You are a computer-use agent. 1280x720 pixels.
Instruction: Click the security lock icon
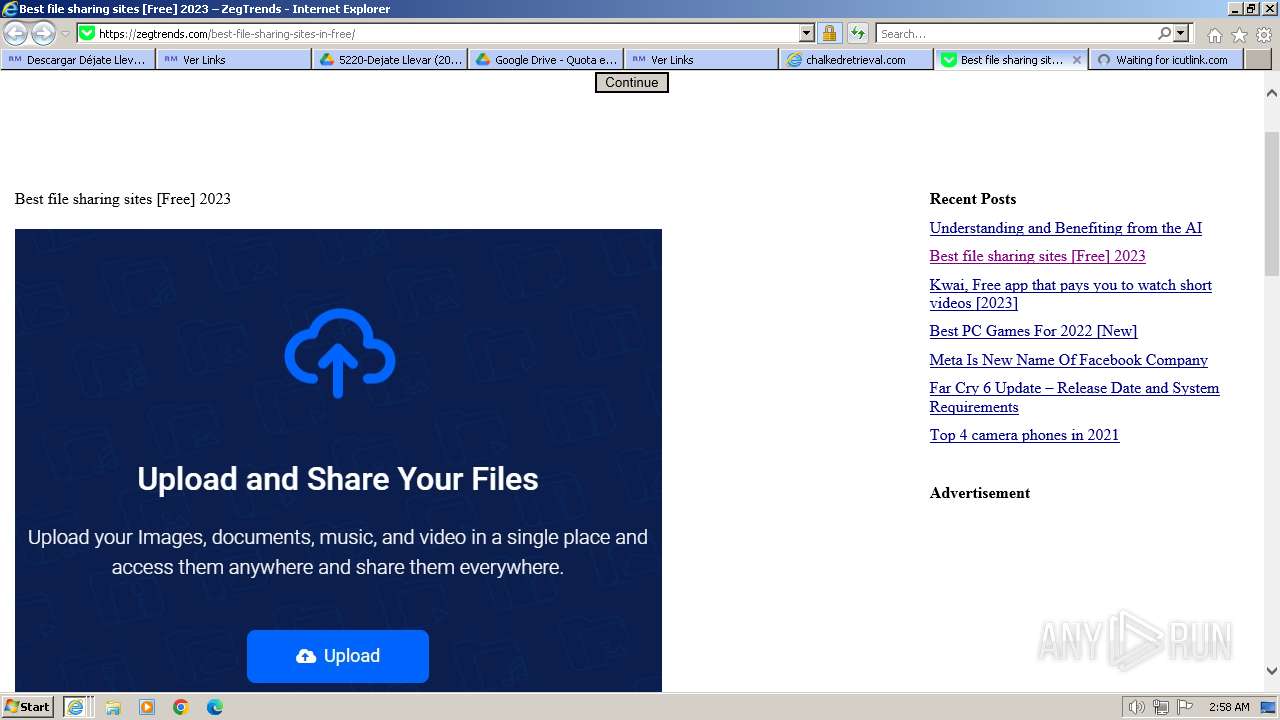point(829,33)
